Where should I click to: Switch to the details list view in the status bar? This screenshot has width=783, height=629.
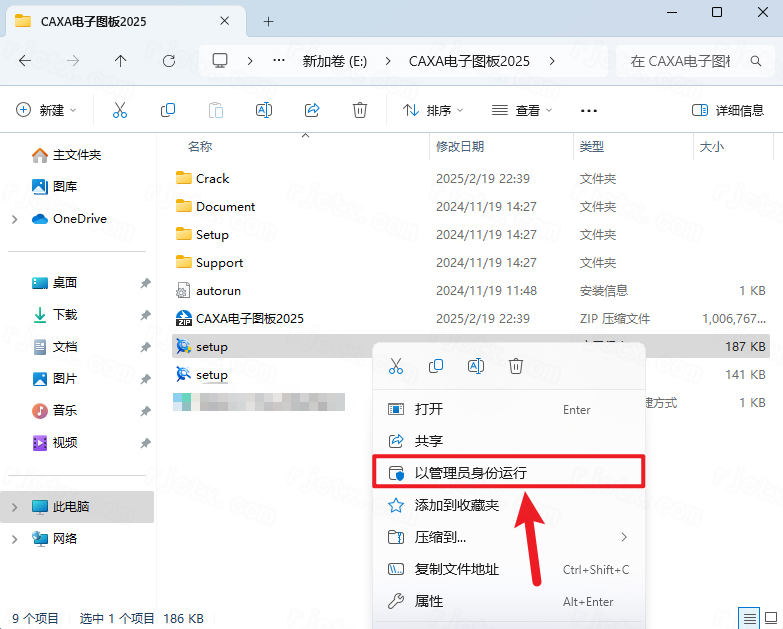(x=748, y=618)
